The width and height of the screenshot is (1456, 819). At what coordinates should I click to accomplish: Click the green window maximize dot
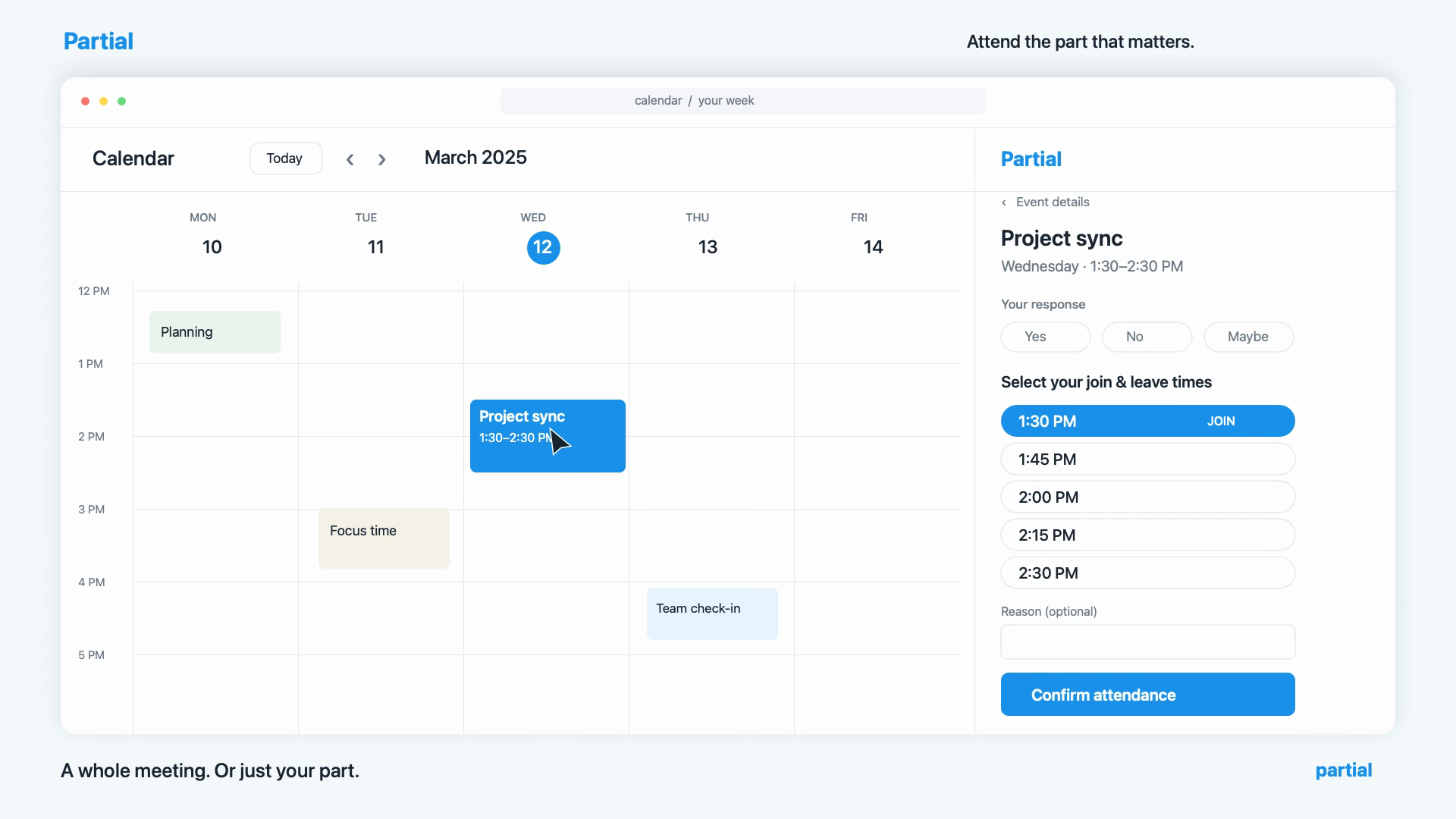pos(121,101)
